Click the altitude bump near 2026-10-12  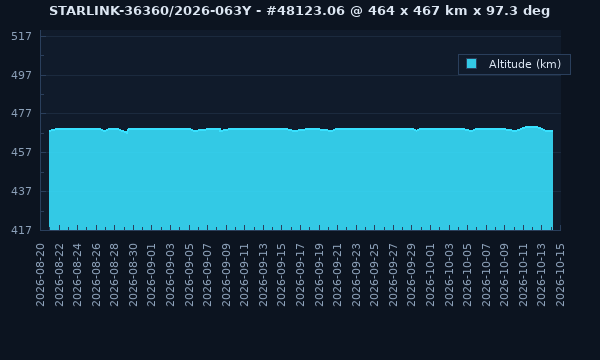(532, 127)
